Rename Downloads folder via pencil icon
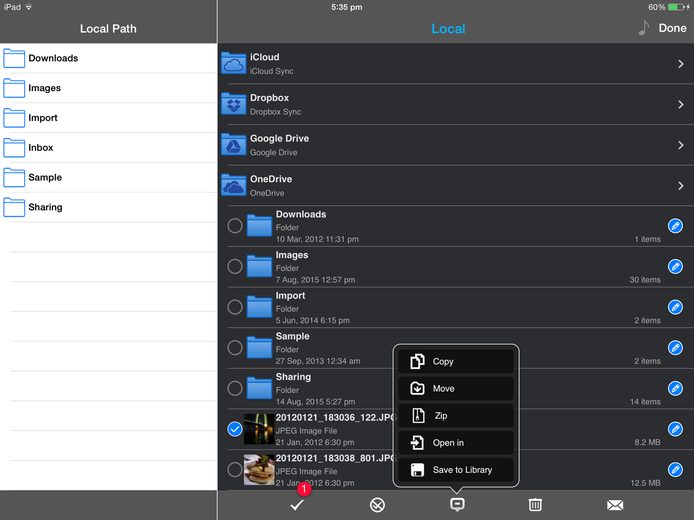694x520 pixels. (x=675, y=226)
